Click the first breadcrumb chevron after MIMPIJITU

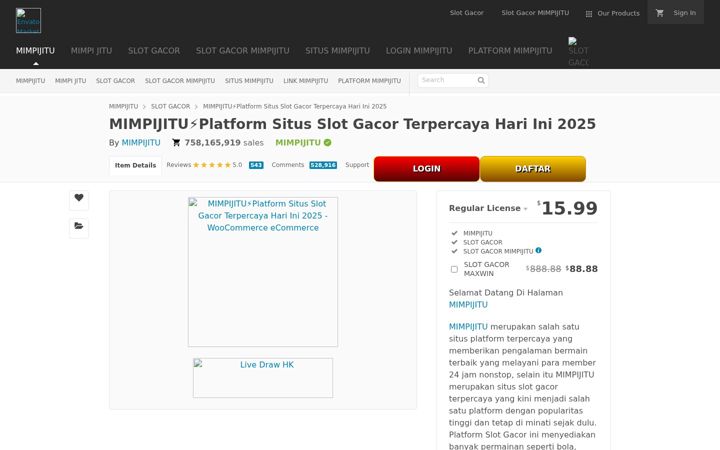click(144, 107)
